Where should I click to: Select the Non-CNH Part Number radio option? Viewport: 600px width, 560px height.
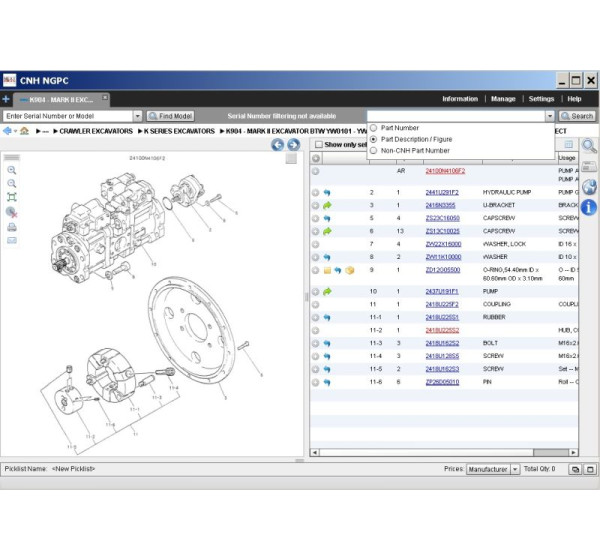pos(374,150)
